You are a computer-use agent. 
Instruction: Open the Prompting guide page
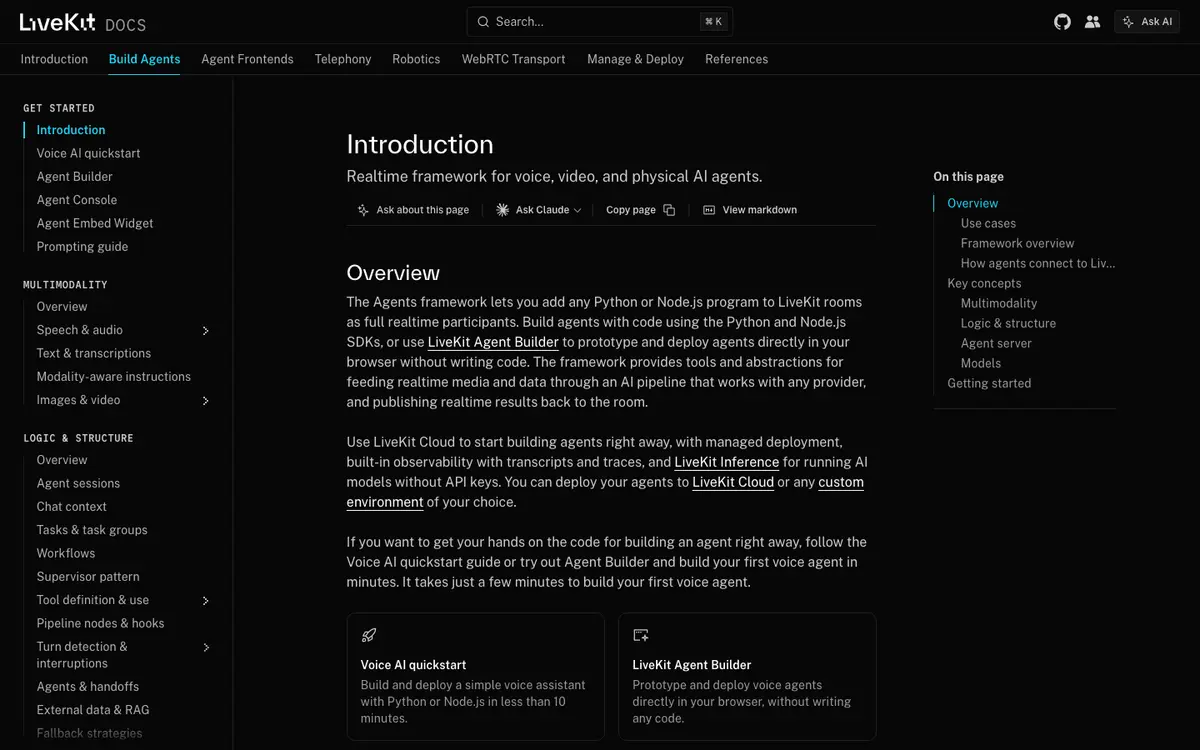tap(82, 246)
